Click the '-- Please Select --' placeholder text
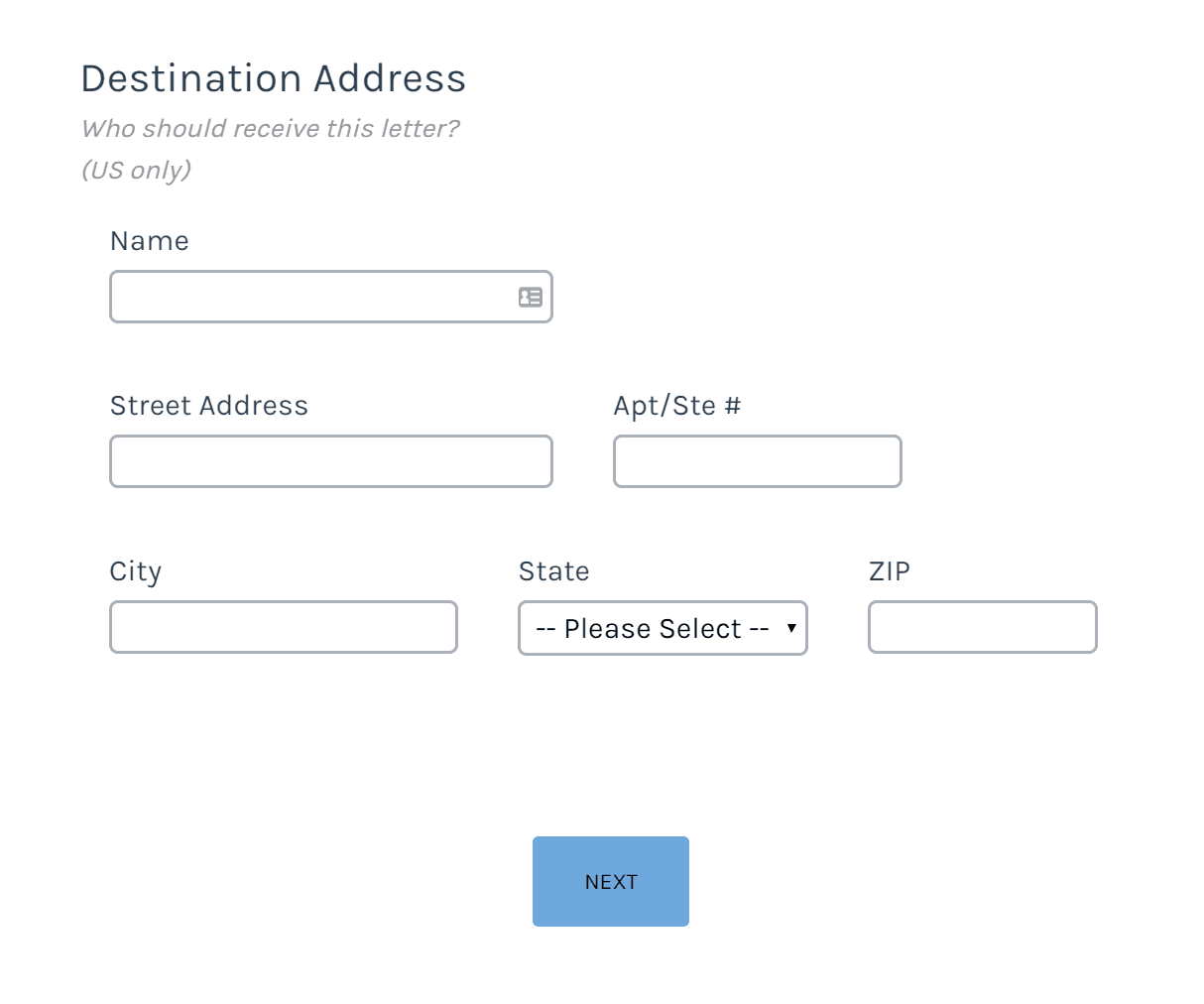The image size is (1204, 1004). click(653, 629)
